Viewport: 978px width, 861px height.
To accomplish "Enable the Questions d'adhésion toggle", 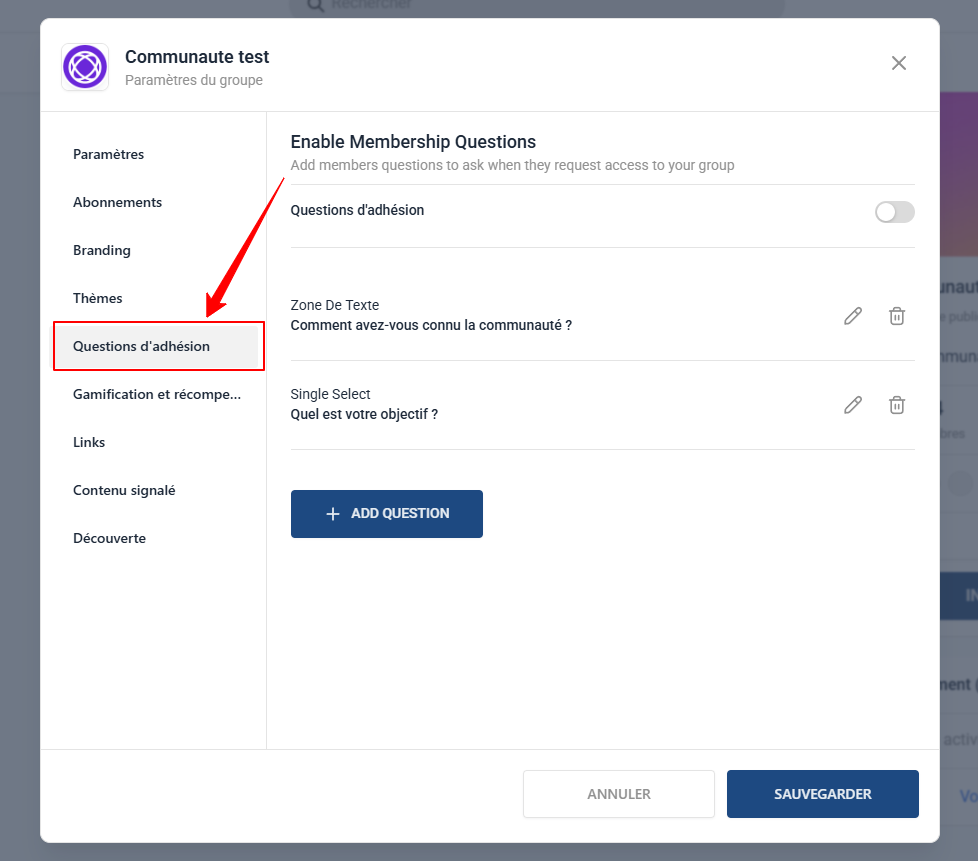I will tap(894, 212).
